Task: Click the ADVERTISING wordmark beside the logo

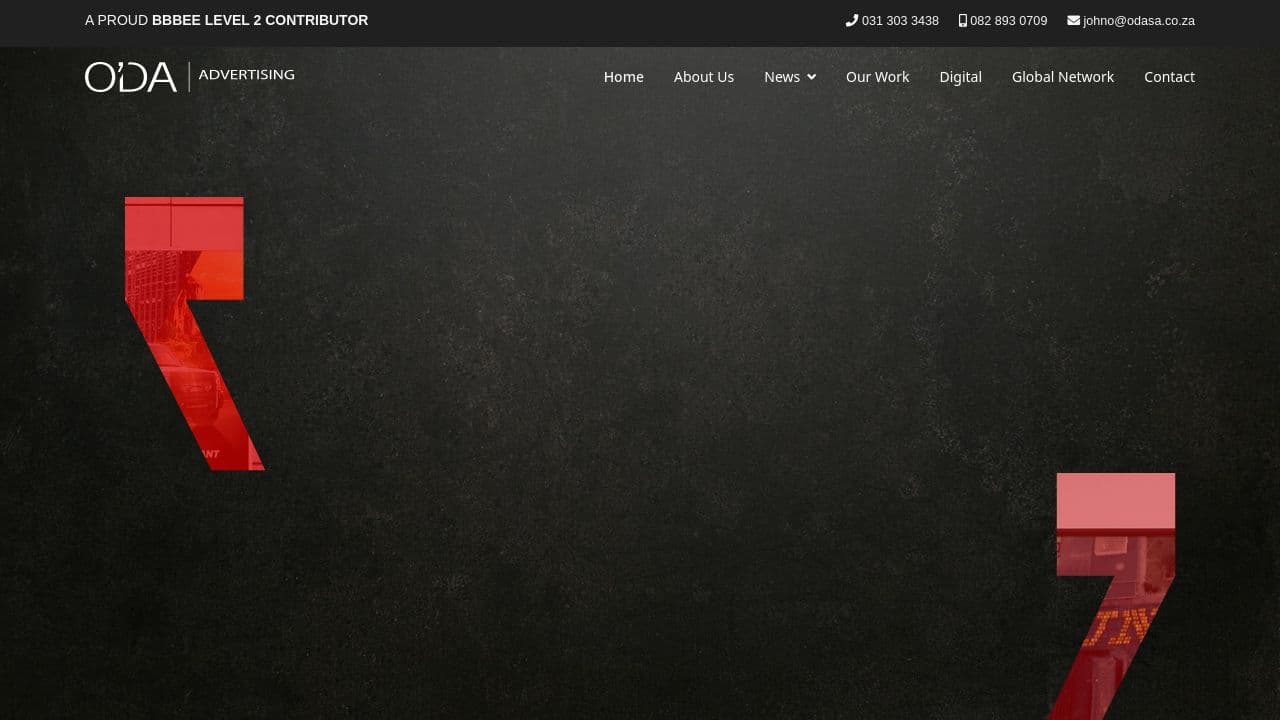Action: (x=246, y=74)
